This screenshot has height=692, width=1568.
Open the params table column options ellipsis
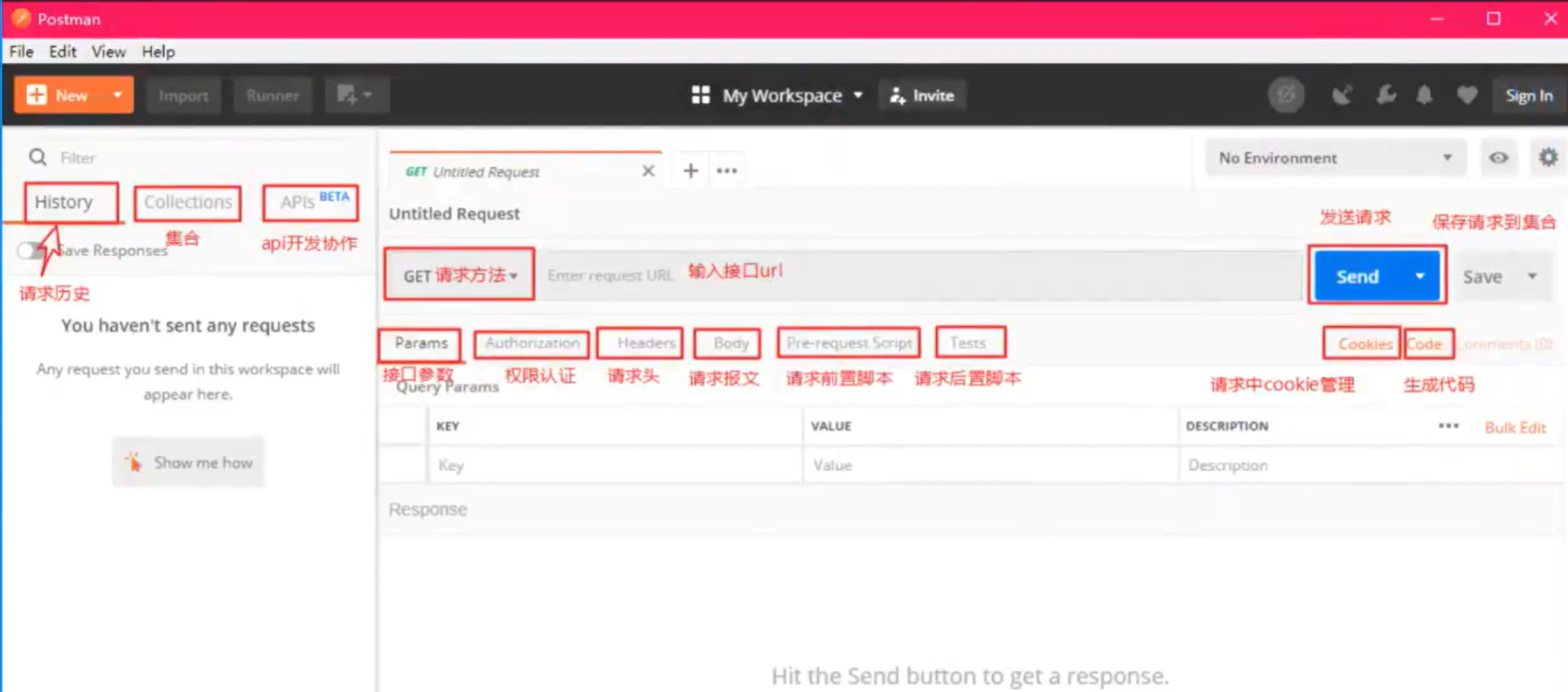[x=1448, y=426]
